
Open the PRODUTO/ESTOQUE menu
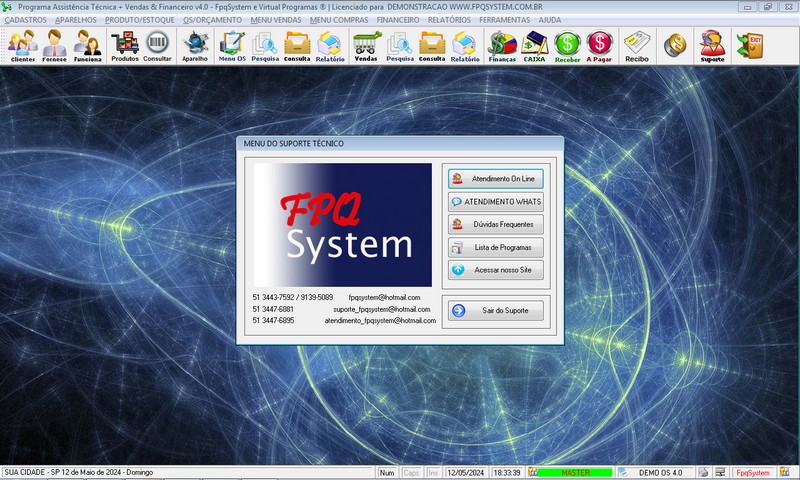tap(140, 20)
